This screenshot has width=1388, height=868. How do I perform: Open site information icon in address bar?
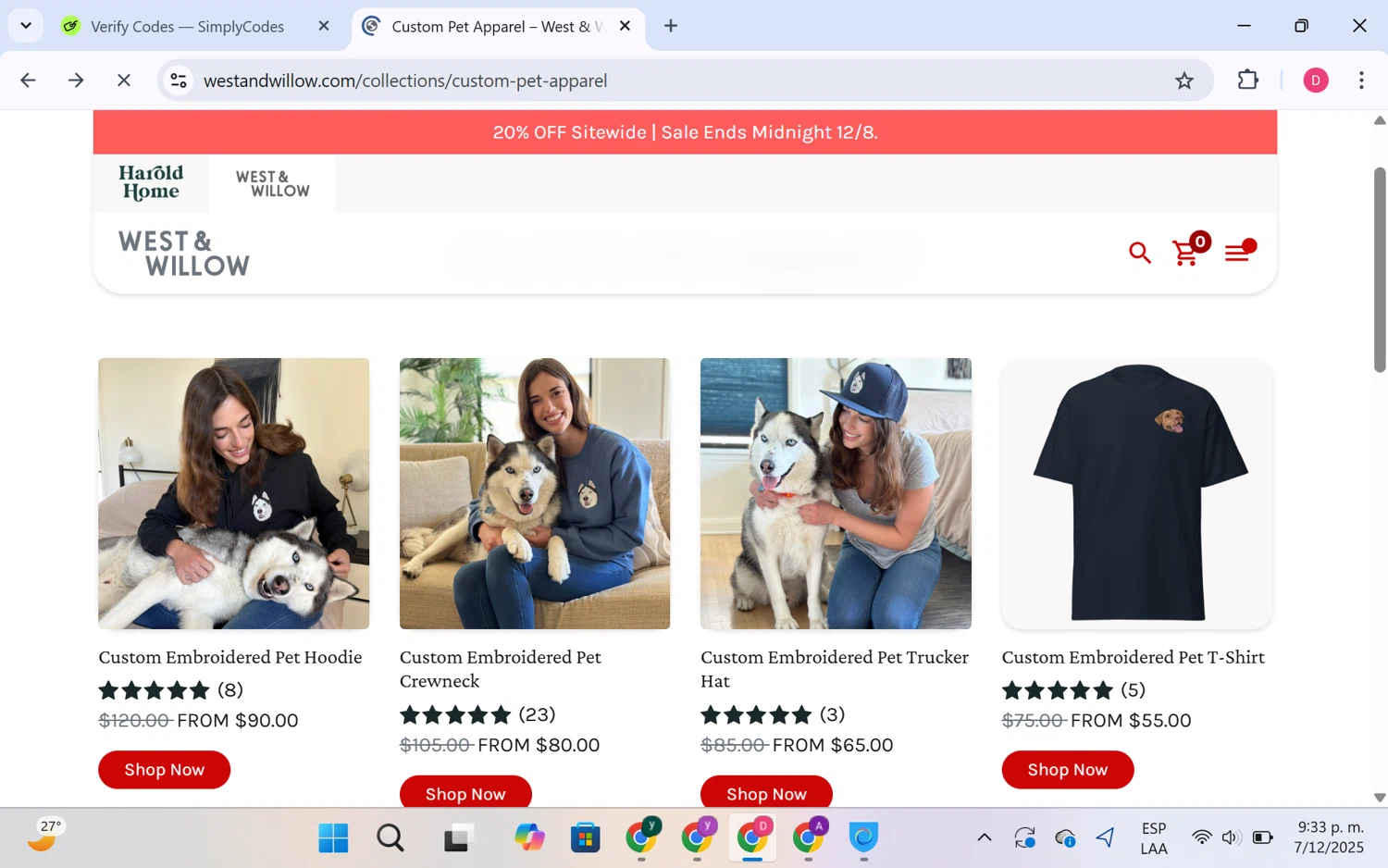point(179,81)
